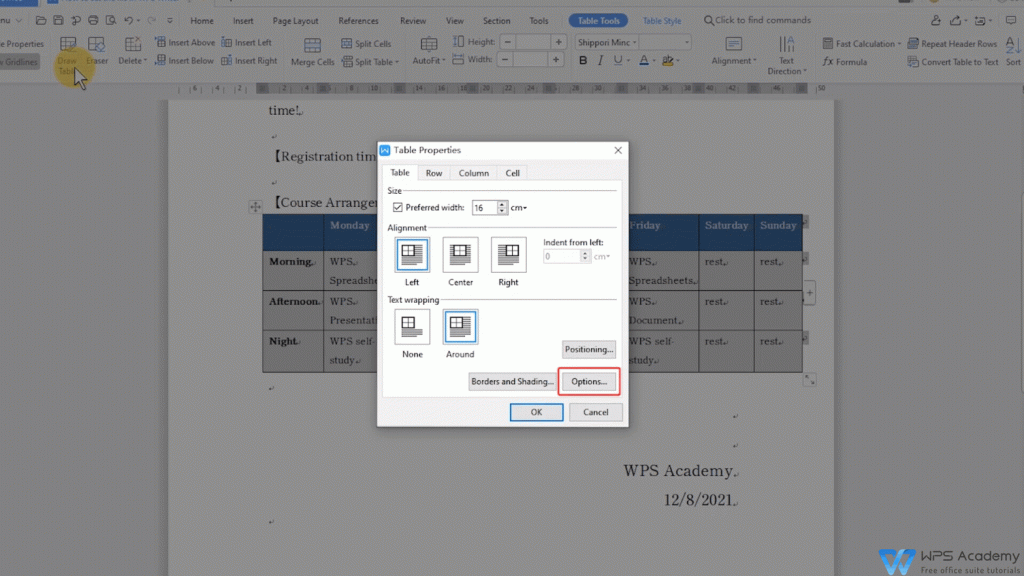Click the font color A icon
The height and width of the screenshot is (576, 1024).
click(x=644, y=61)
